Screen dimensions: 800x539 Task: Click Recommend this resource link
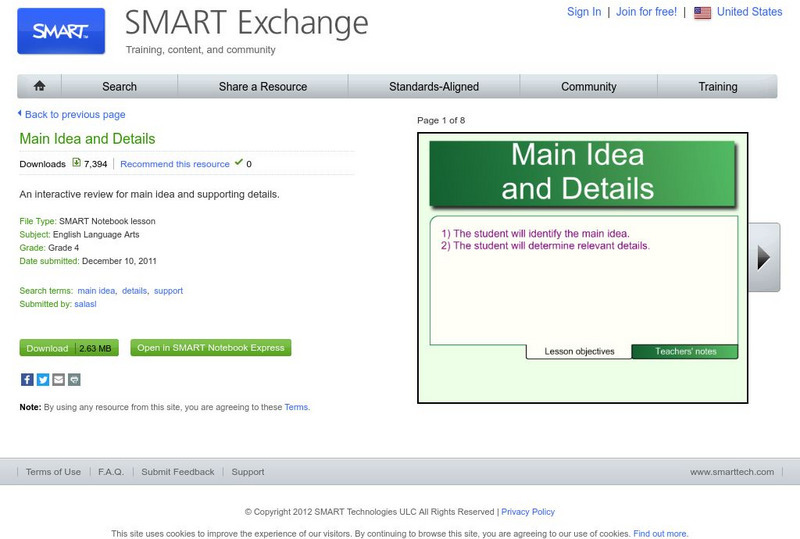click(x=174, y=164)
